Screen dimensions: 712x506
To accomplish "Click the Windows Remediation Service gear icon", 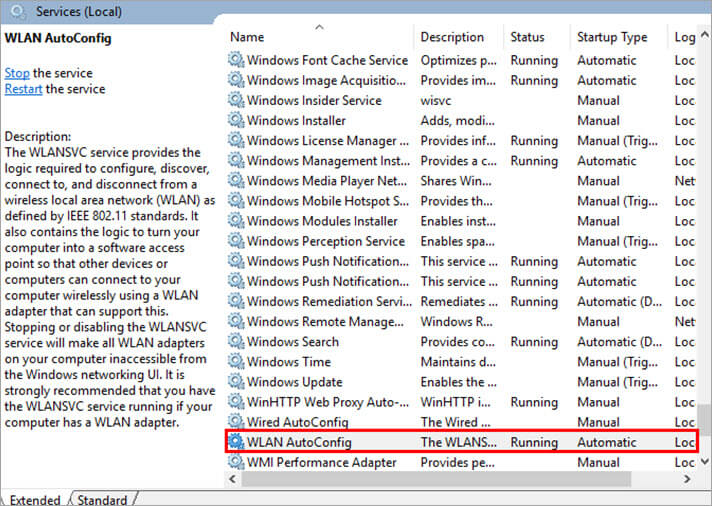I will 236,301.
